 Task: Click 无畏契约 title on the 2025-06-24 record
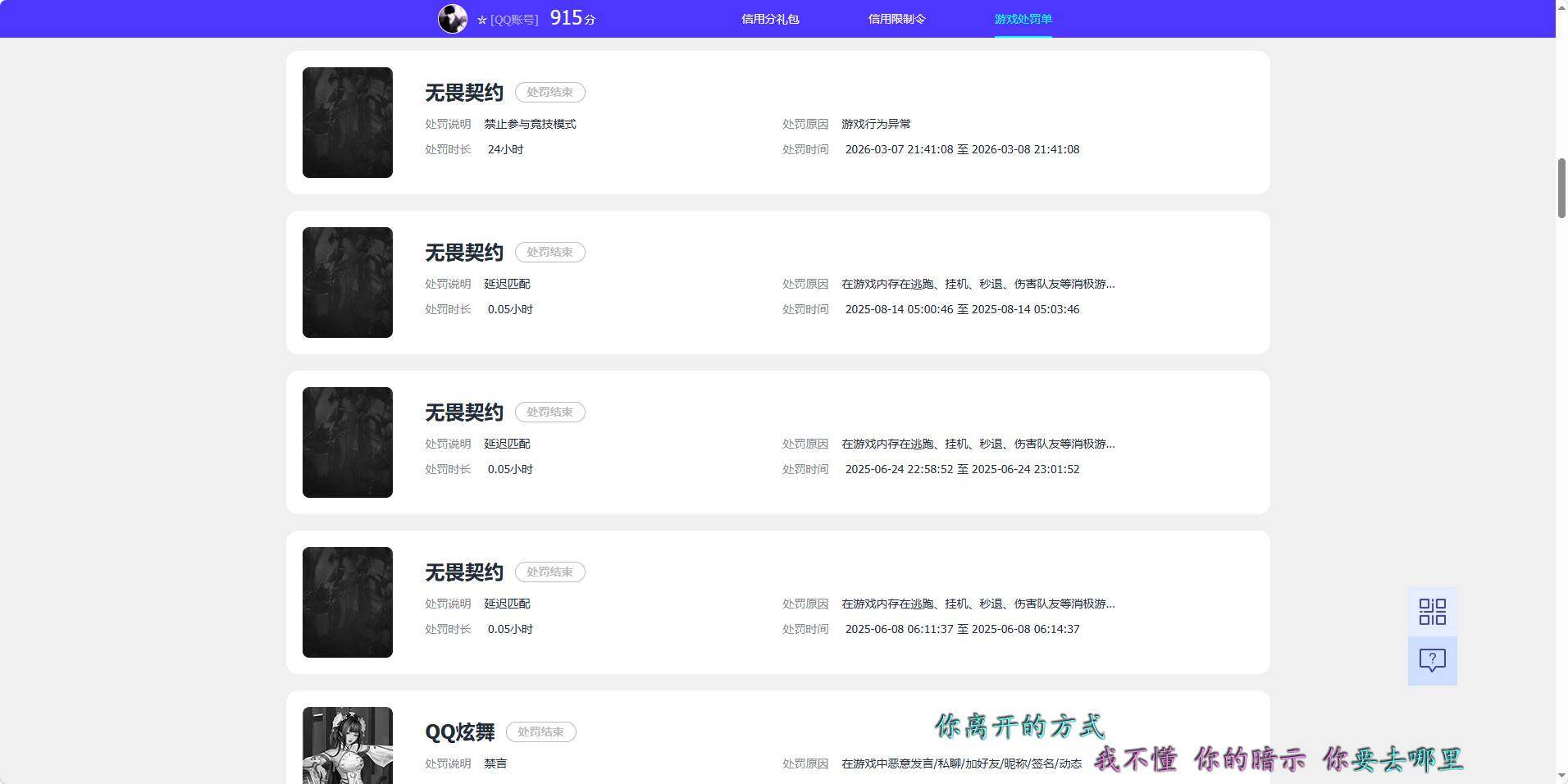pyautogui.click(x=464, y=413)
